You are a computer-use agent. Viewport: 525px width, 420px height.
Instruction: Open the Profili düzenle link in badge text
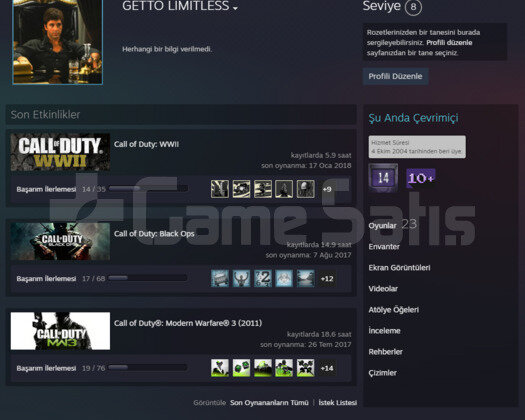point(449,43)
